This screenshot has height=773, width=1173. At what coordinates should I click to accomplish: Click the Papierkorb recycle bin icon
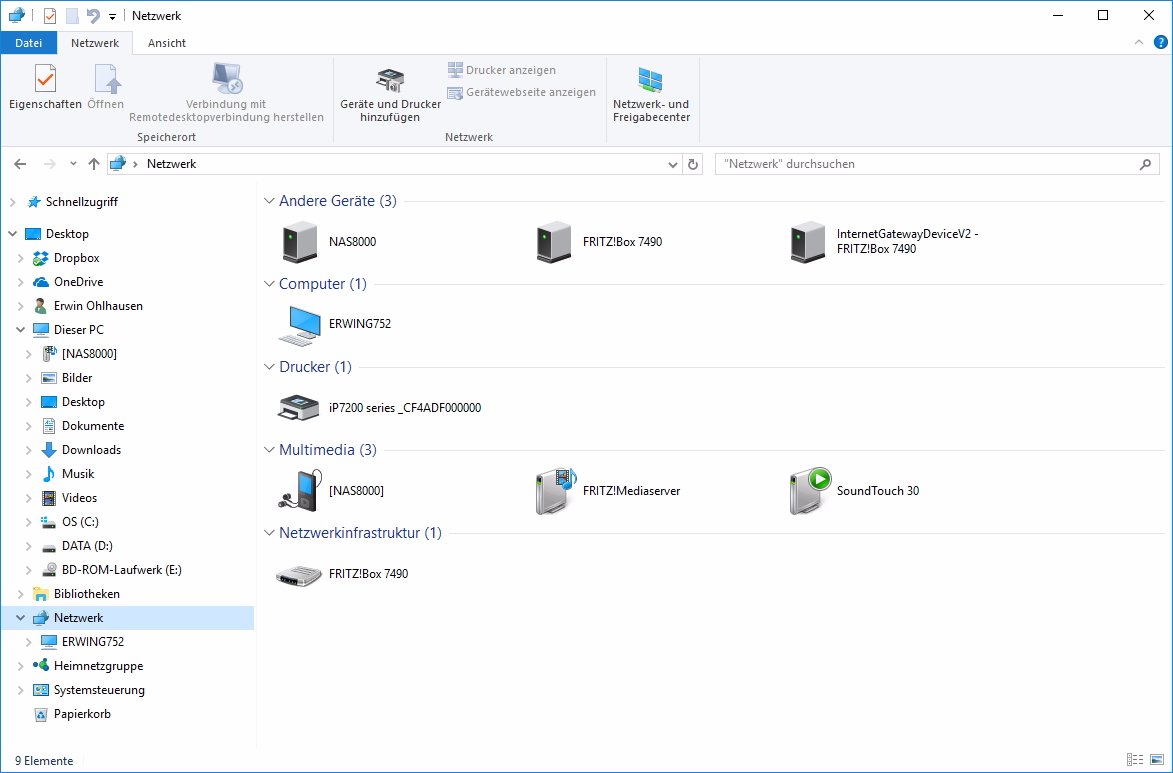pyautogui.click(x=41, y=715)
